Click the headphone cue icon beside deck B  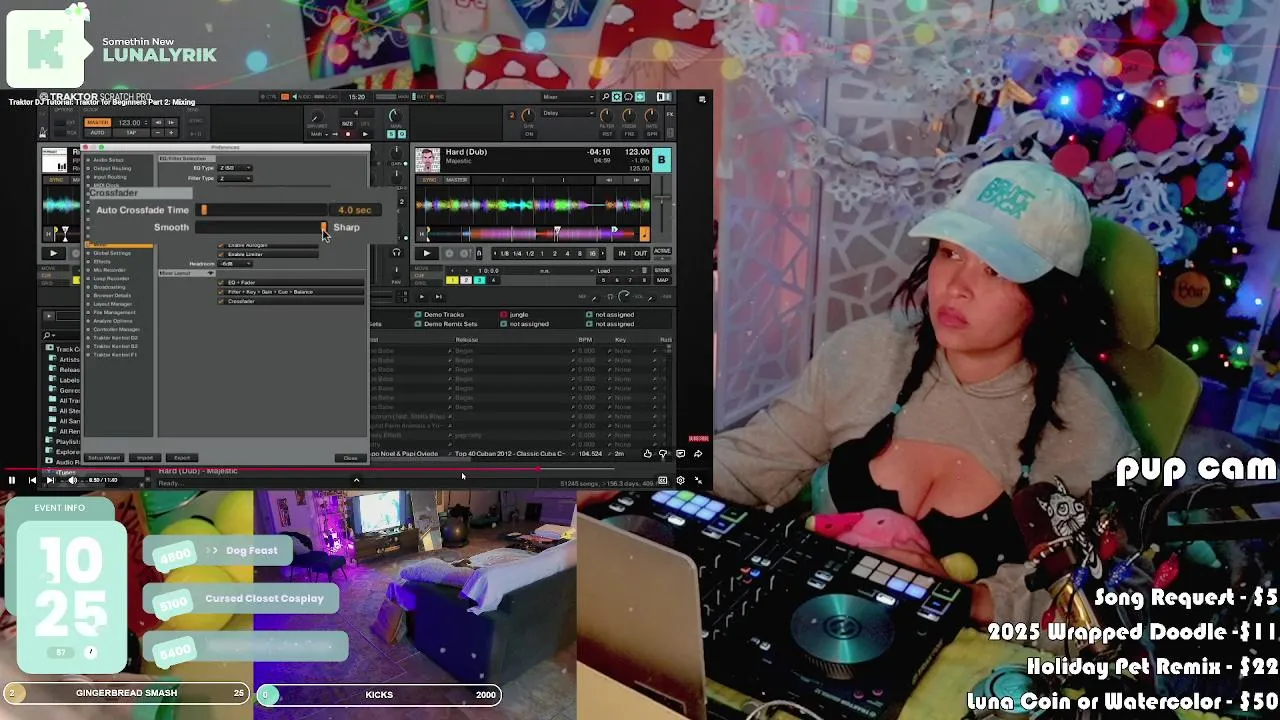pyautogui.click(x=396, y=252)
